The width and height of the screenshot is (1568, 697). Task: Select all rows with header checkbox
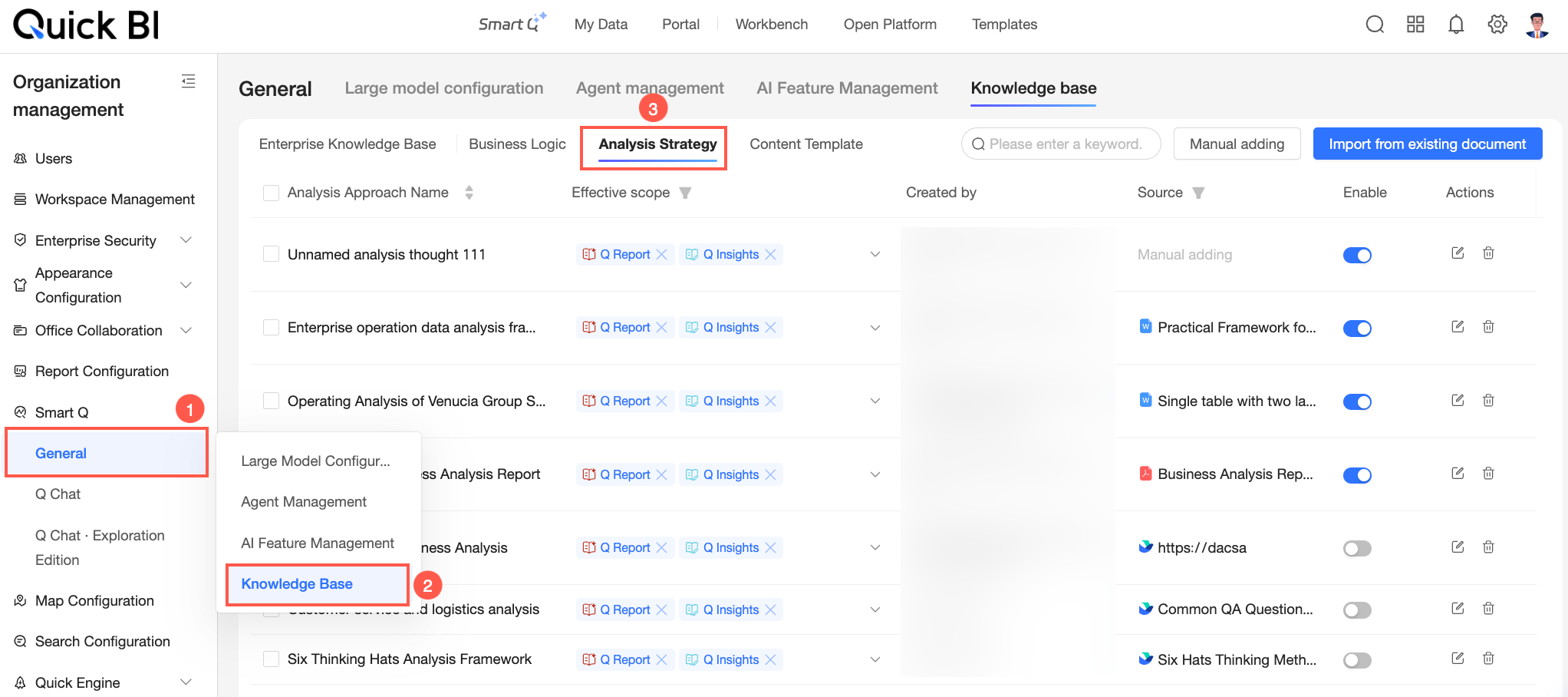[271, 193]
